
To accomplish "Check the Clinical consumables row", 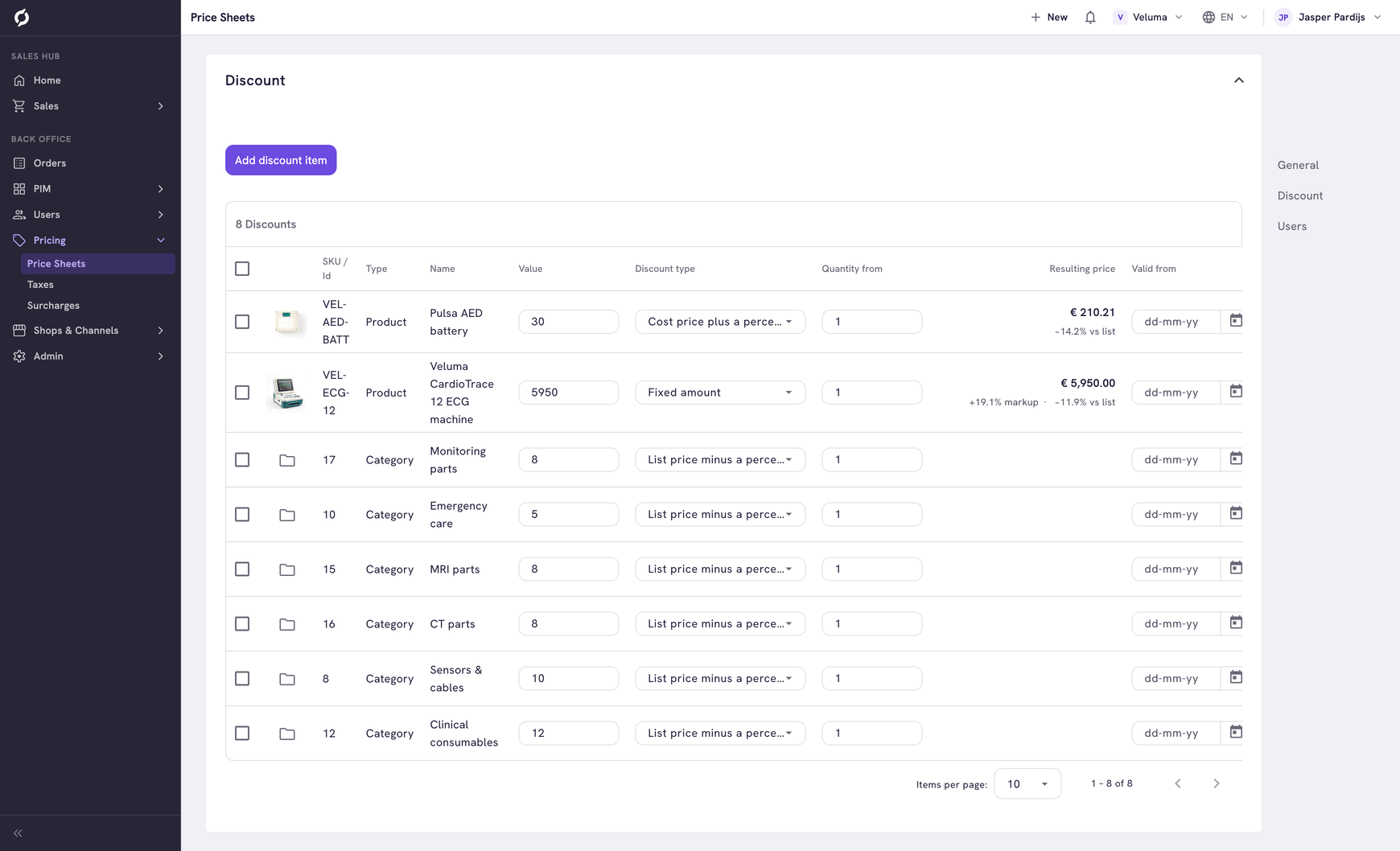I will [242, 734].
